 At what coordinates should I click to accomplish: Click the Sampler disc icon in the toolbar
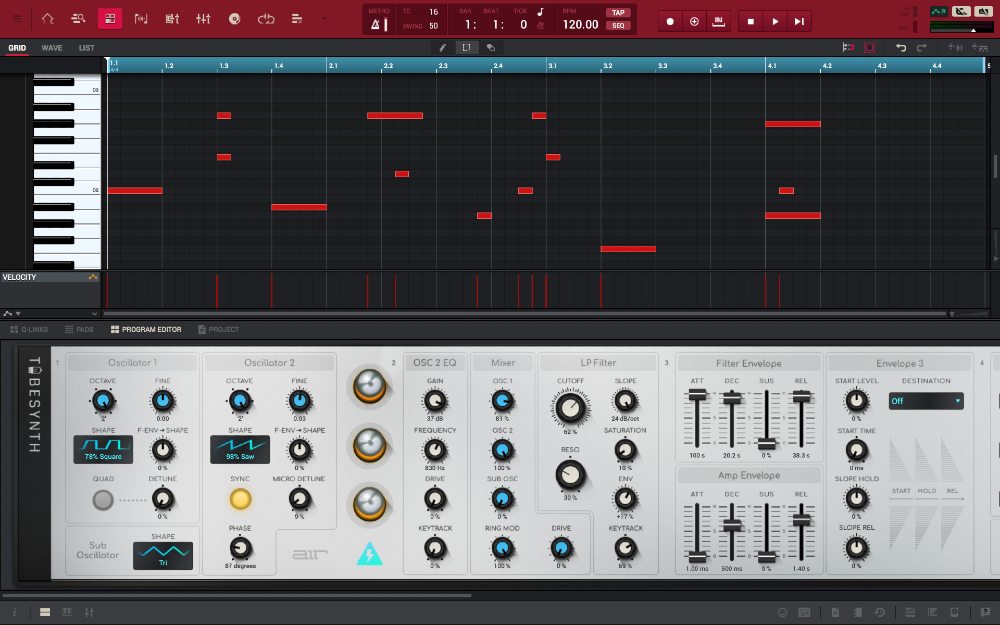pos(235,20)
